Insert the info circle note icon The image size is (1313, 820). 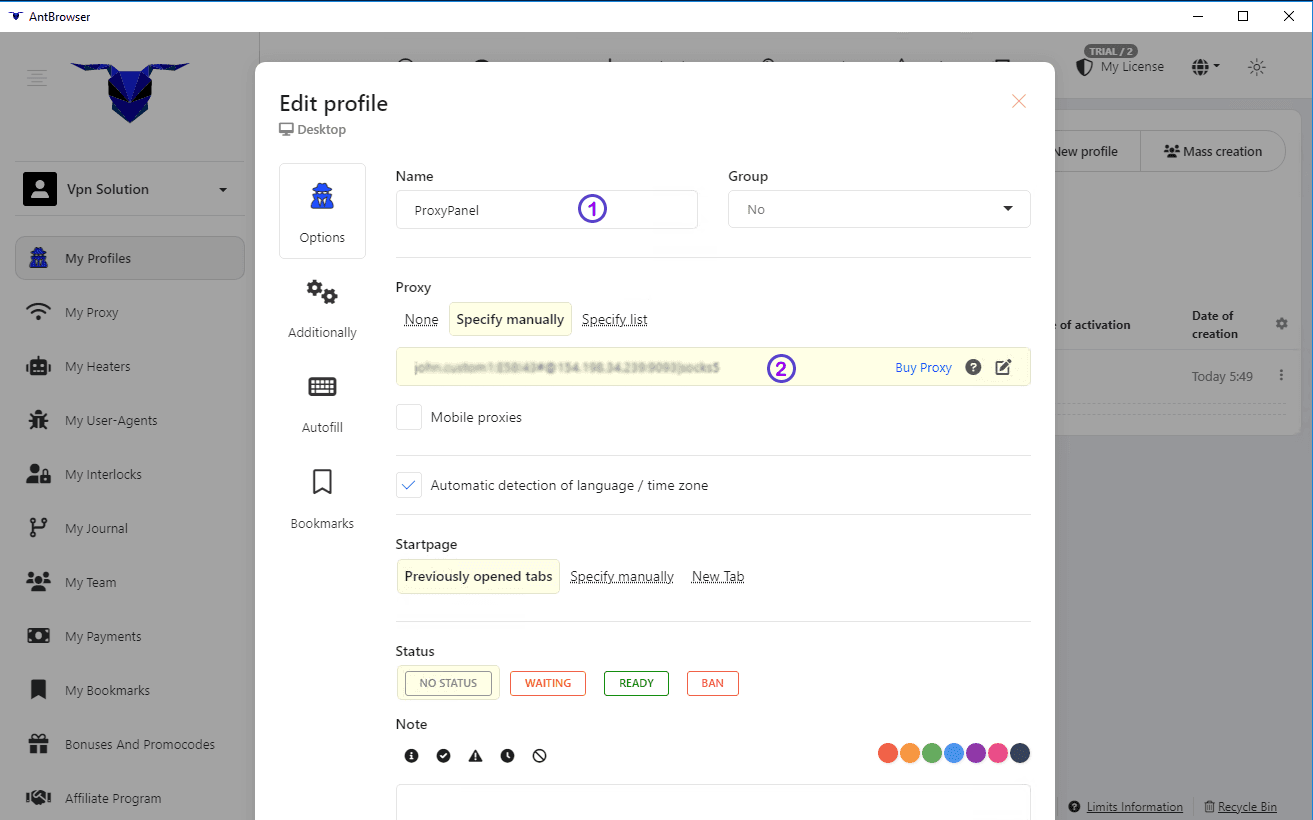(x=411, y=756)
